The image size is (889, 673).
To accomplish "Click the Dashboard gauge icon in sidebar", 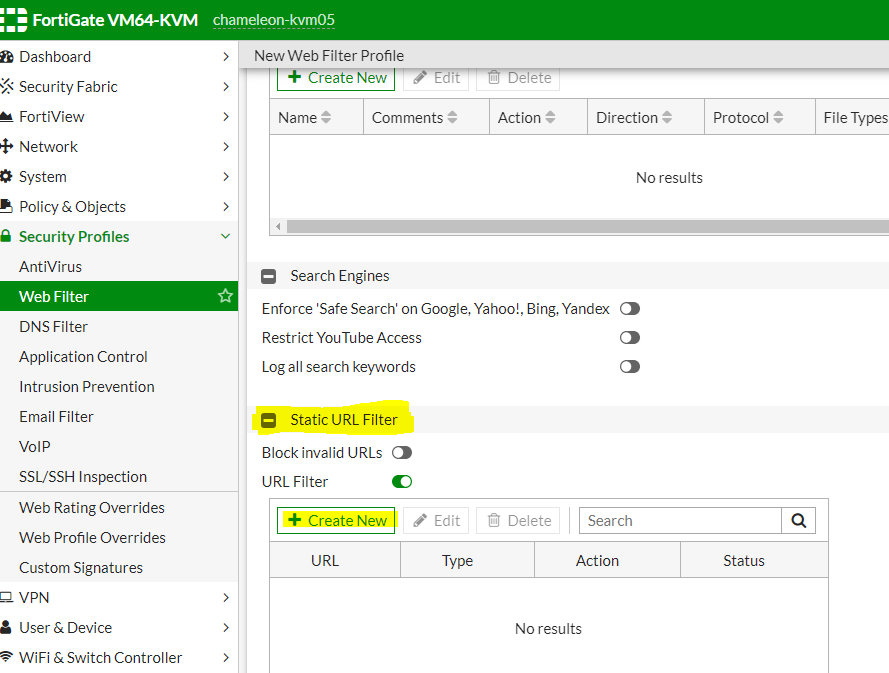I will coord(7,57).
